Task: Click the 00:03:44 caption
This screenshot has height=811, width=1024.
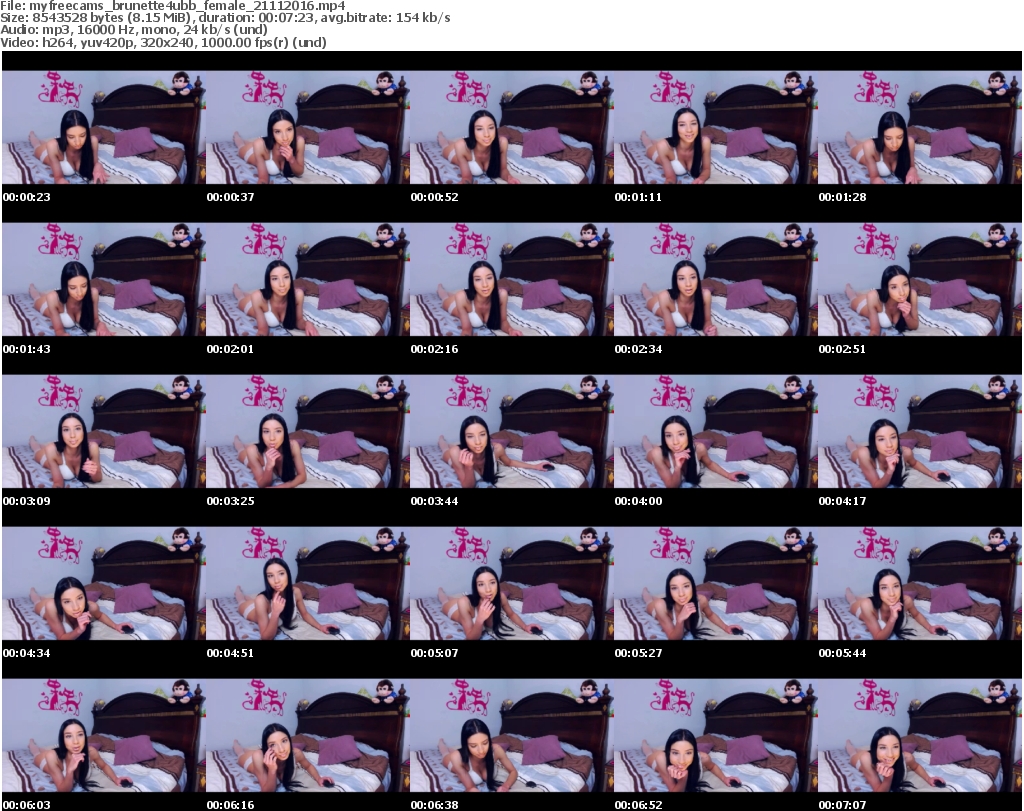Action: tap(434, 501)
